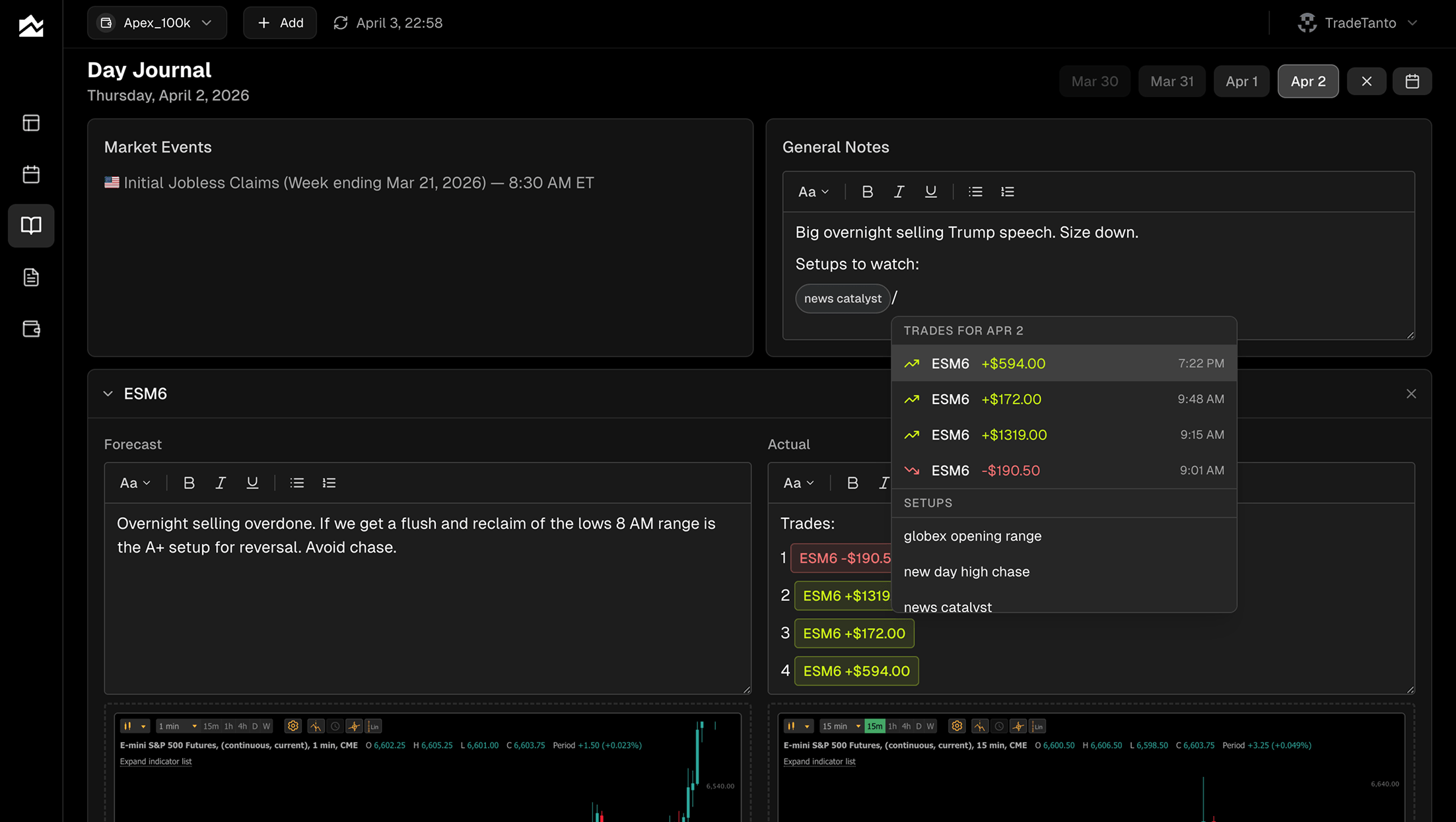
Task: Switch to the Mar 31 date tab
Action: (x=1171, y=81)
